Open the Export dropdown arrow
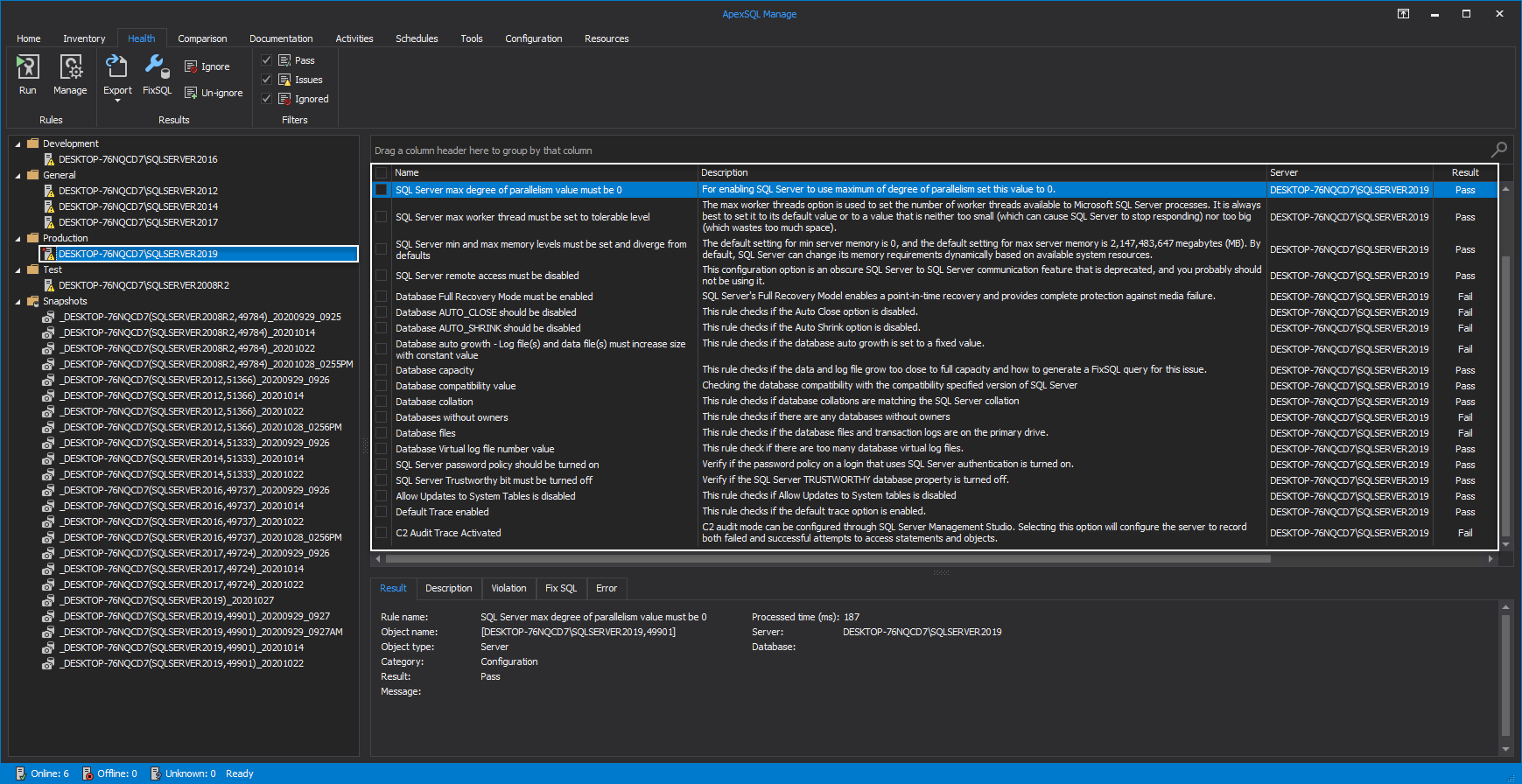This screenshot has height=784, width=1522. [x=117, y=101]
